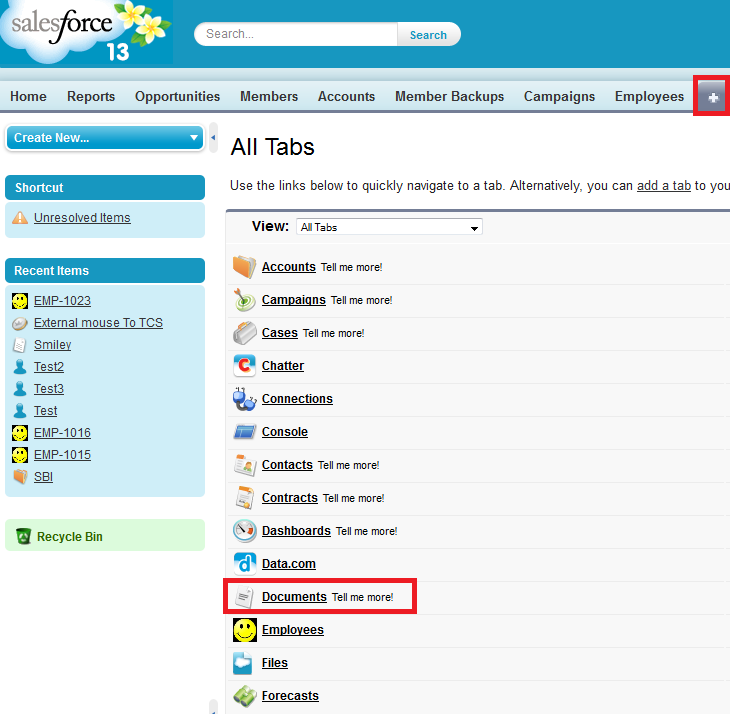Click the Contracts document icon

pyautogui.click(x=244, y=498)
